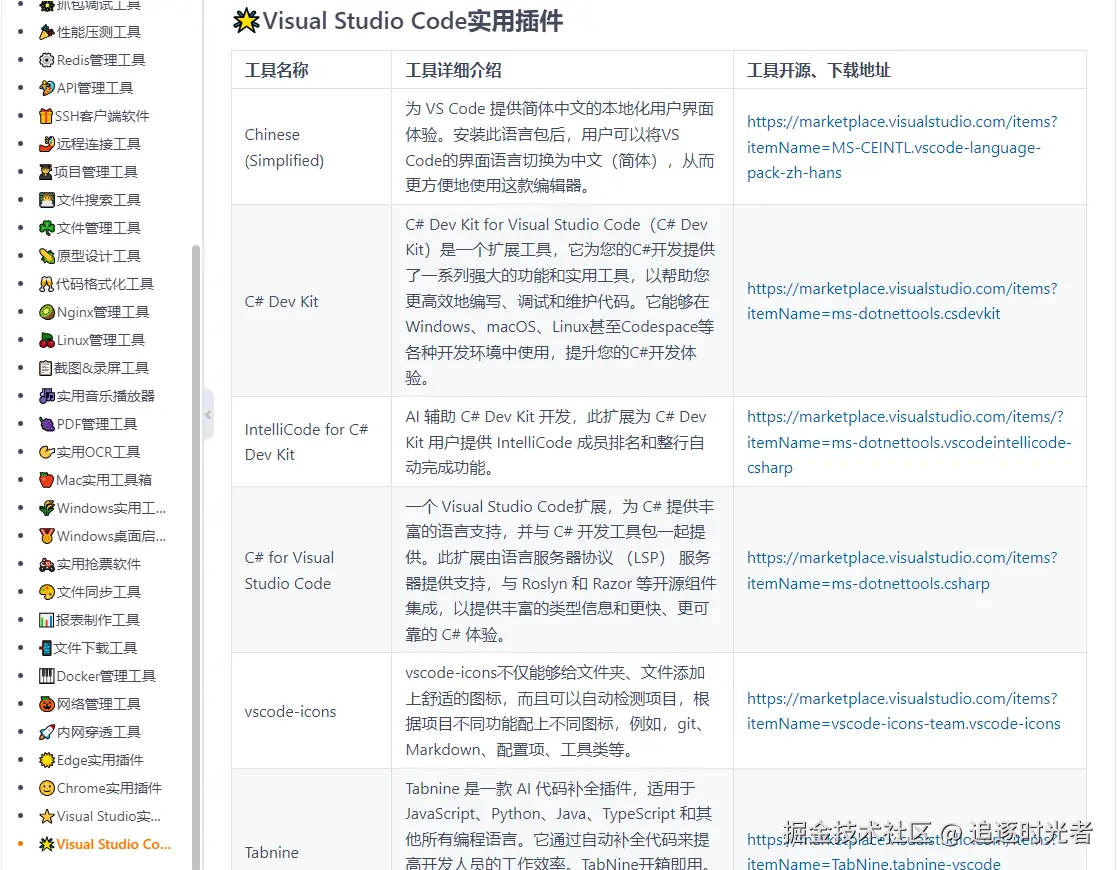Click the emoji icon beside 代码格式化工具
The height and width of the screenshot is (870, 1117).
pyautogui.click(x=46, y=284)
